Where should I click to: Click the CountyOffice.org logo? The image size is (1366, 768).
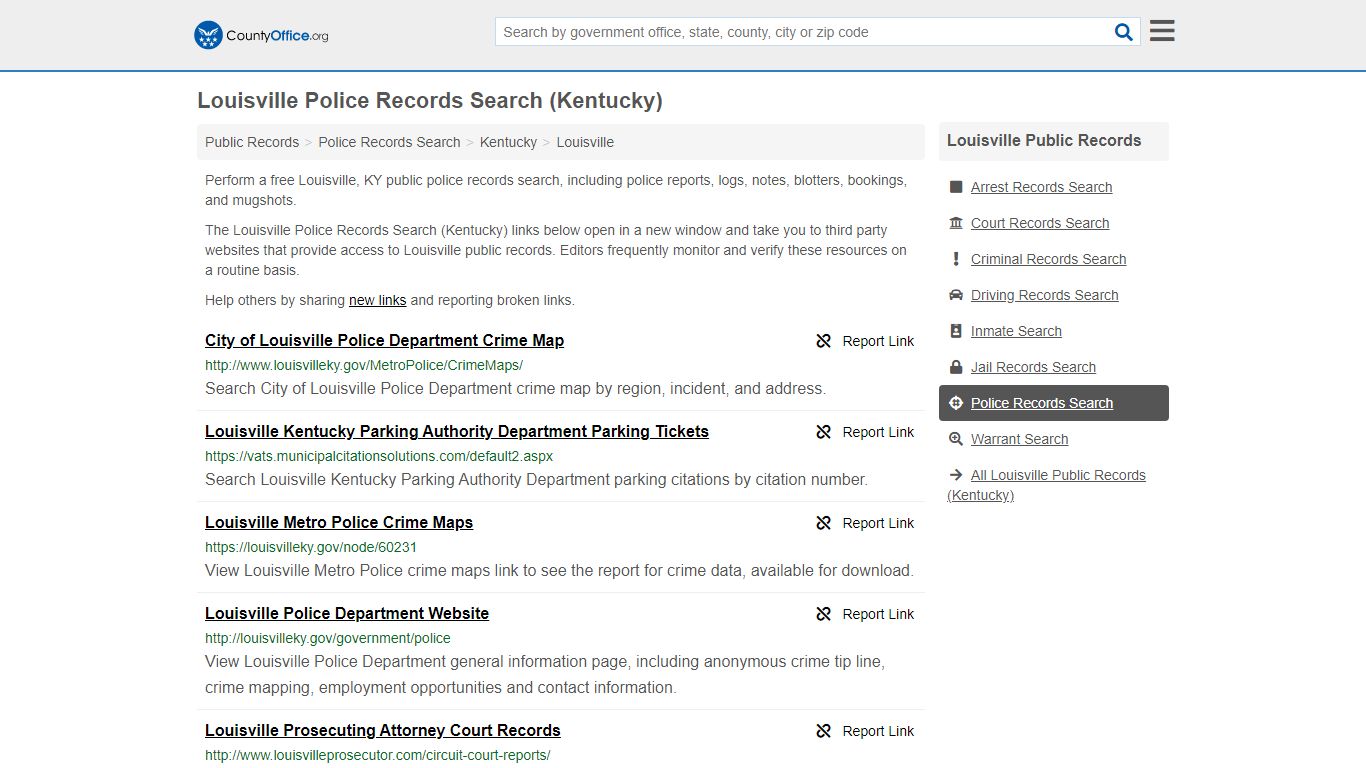click(x=261, y=35)
